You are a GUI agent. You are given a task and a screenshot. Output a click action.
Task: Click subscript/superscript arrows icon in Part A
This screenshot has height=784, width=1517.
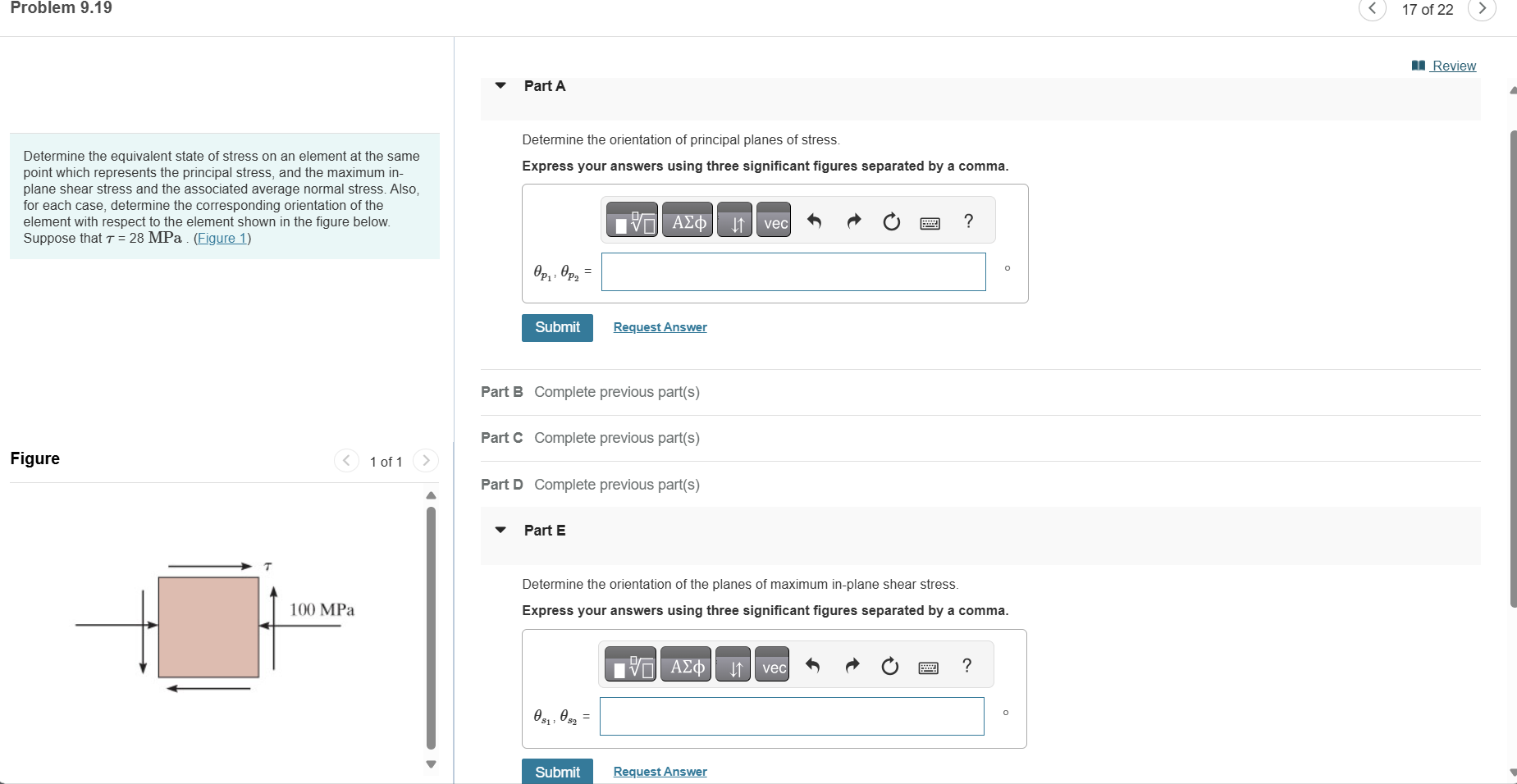click(734, 221)
